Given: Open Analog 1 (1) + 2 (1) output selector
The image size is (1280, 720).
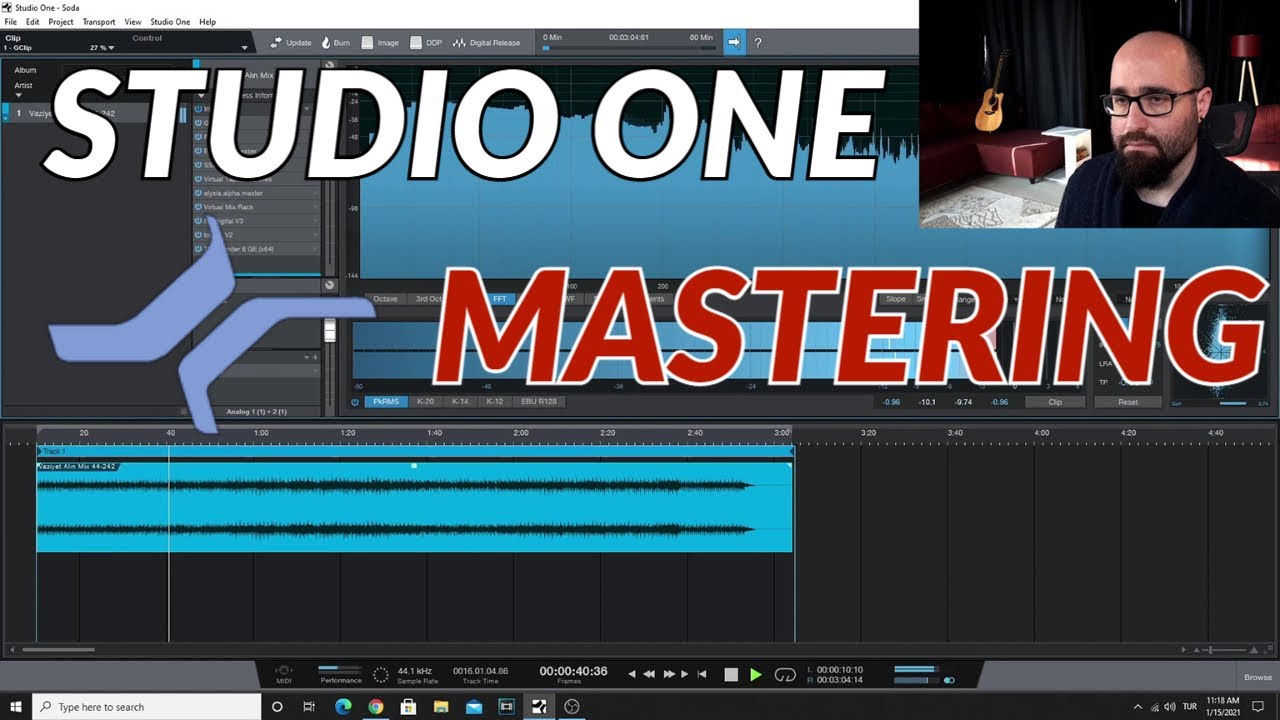Looking at the screenshot, I should point(256,412).
